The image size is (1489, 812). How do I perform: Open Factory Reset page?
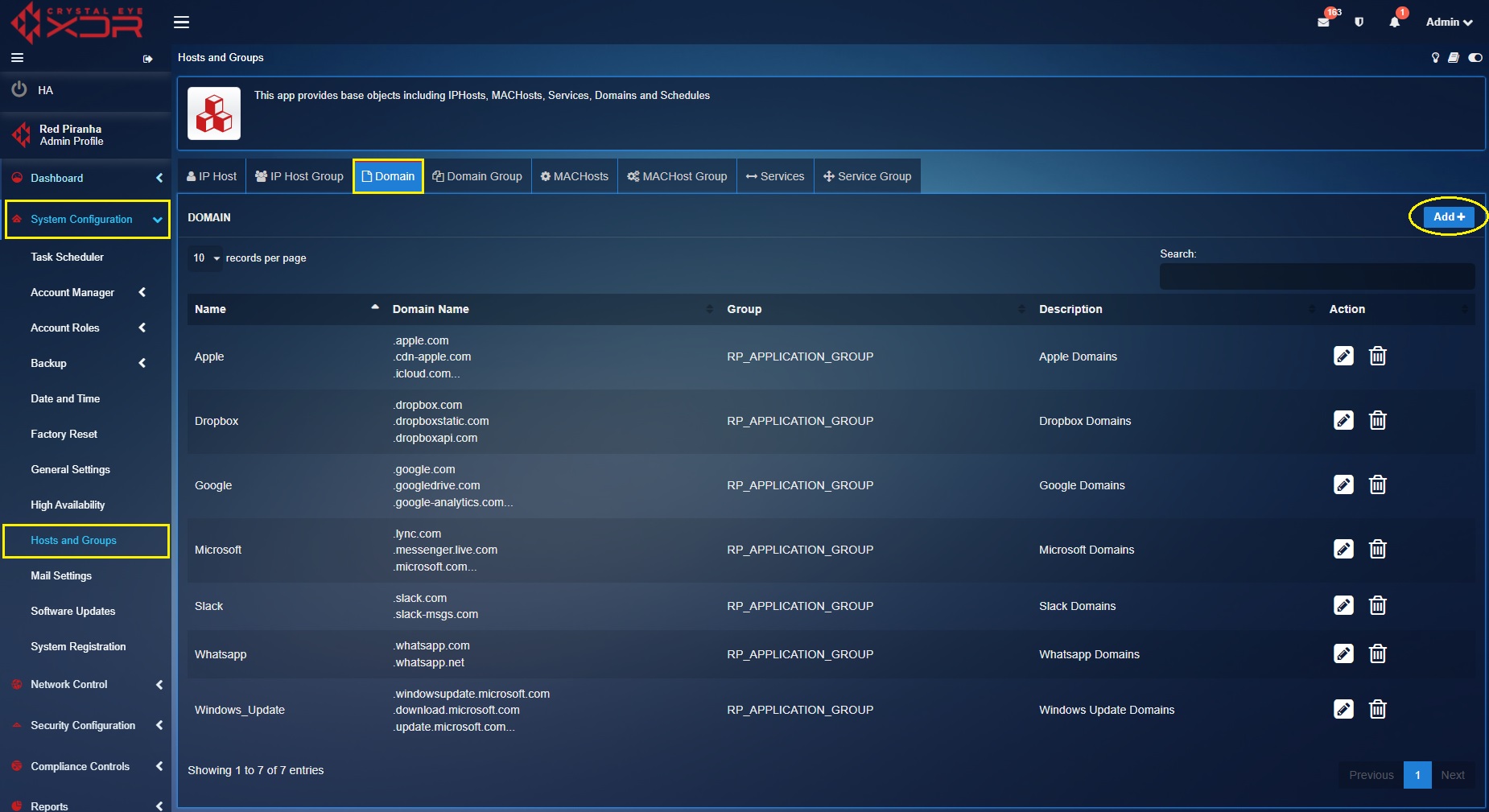64,435
